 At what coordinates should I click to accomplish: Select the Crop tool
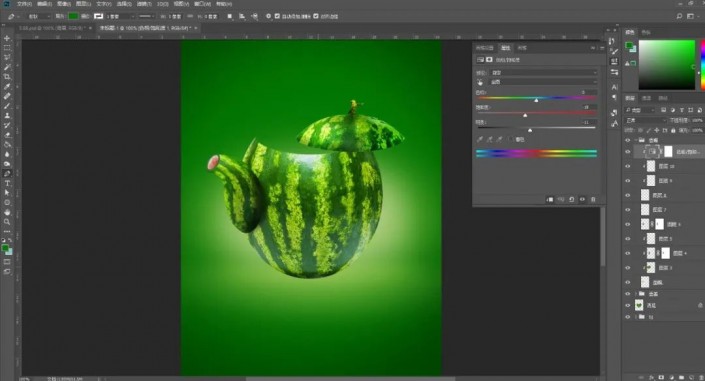click(7, 77)
